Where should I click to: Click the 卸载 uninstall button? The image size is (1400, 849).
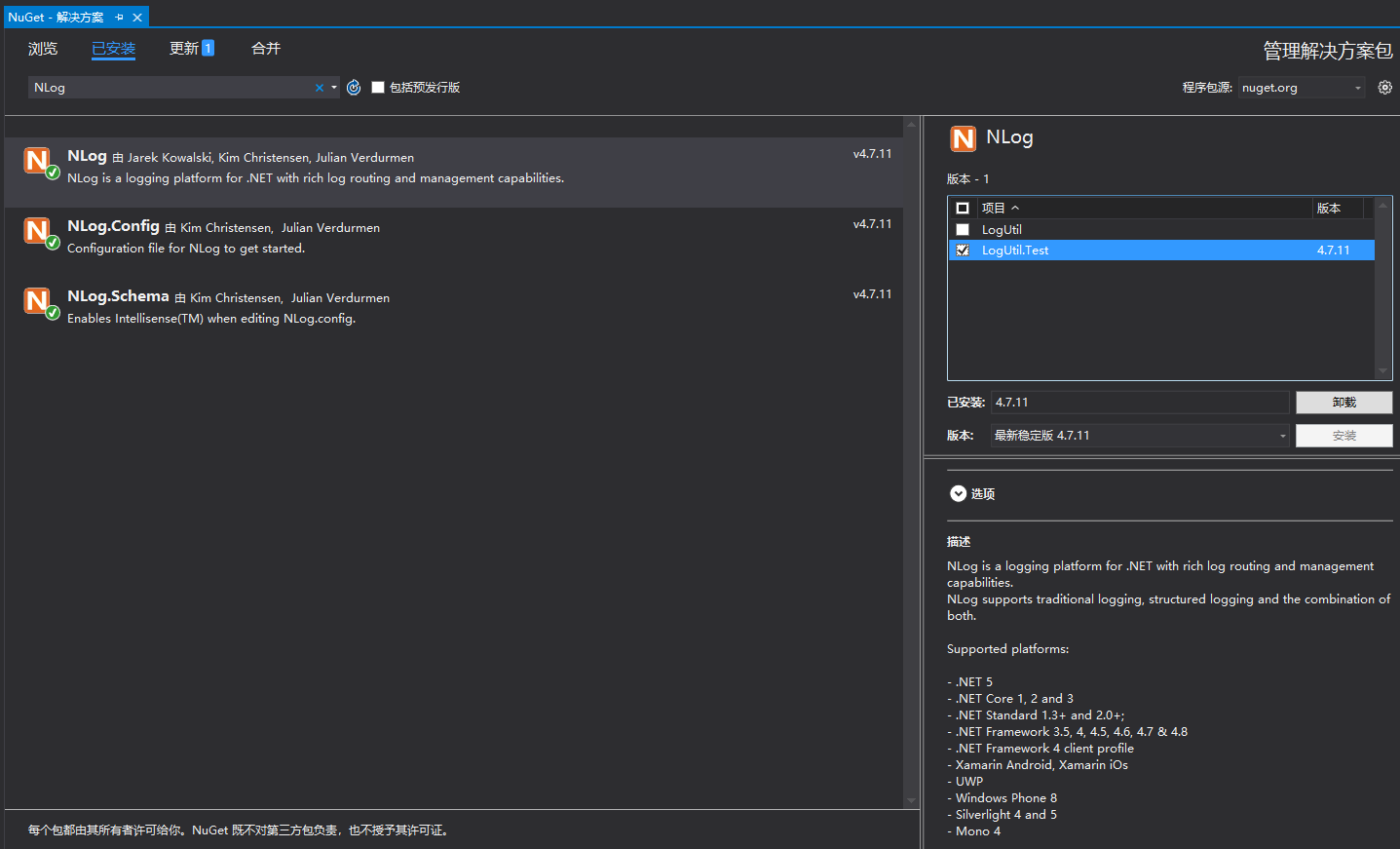[x=1343, y=403]
